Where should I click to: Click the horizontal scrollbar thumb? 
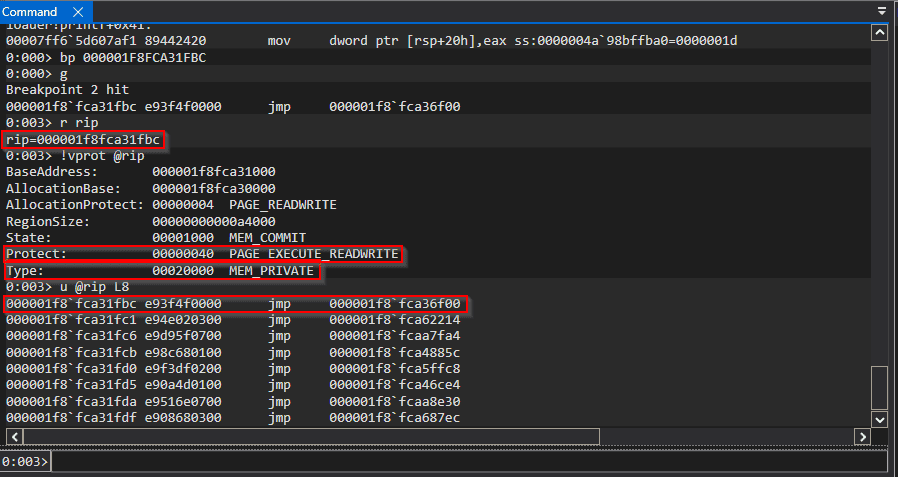(312, 437)
